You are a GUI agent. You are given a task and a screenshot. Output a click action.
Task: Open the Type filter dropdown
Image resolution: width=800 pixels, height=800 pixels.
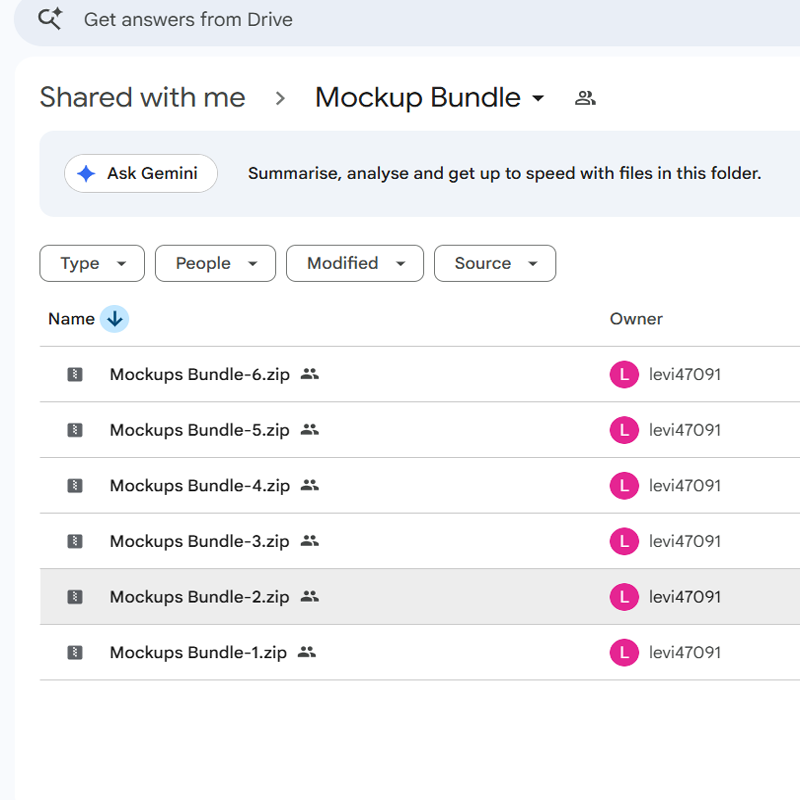pyautogui.click(x=92, y=263)
